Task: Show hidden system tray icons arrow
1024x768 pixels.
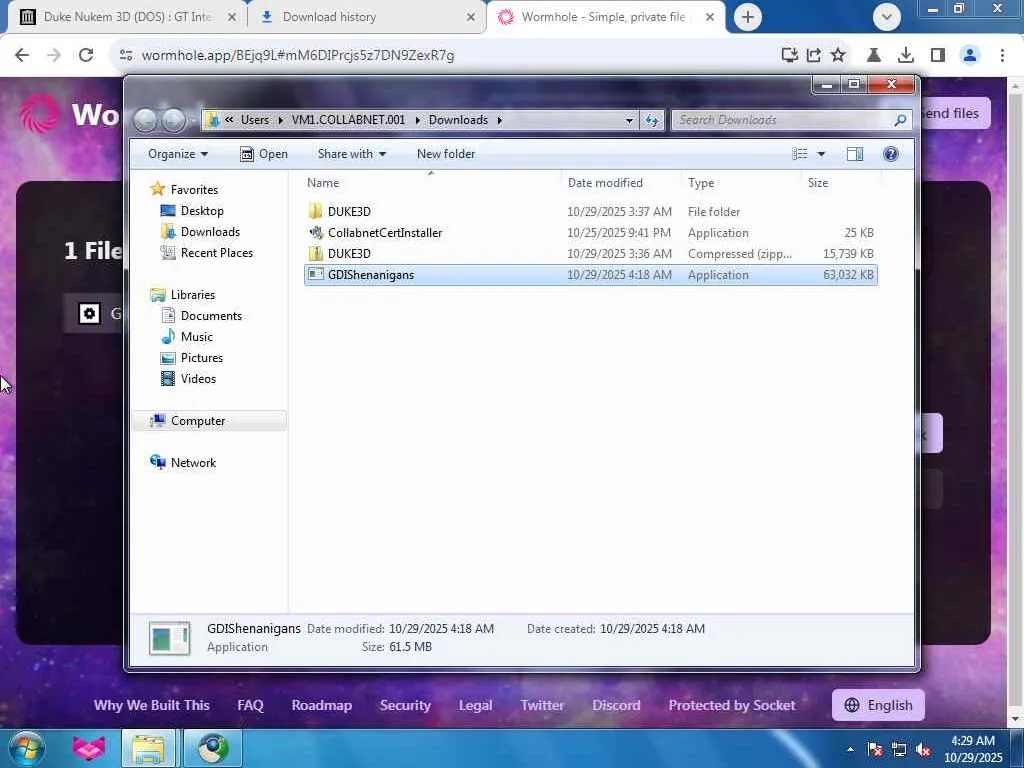Action: click(850, 749)
